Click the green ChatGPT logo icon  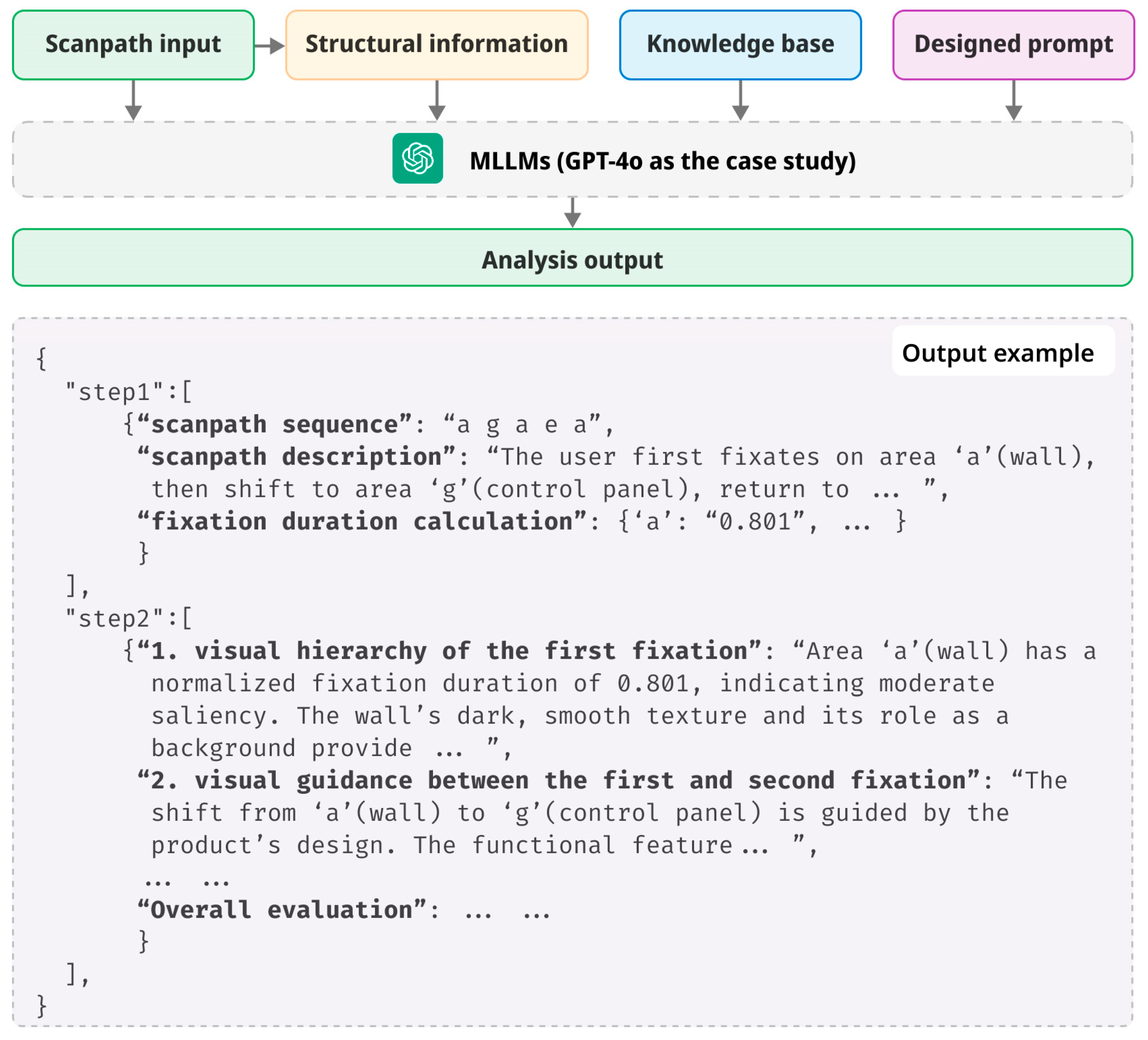(418, 158)
